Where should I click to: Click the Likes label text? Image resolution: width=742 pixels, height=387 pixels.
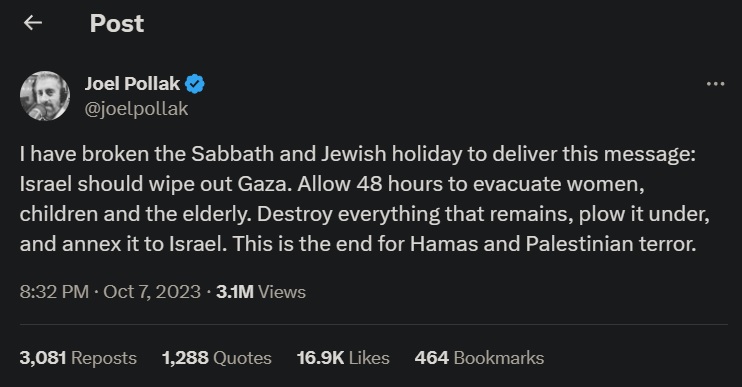coord(369,358)
